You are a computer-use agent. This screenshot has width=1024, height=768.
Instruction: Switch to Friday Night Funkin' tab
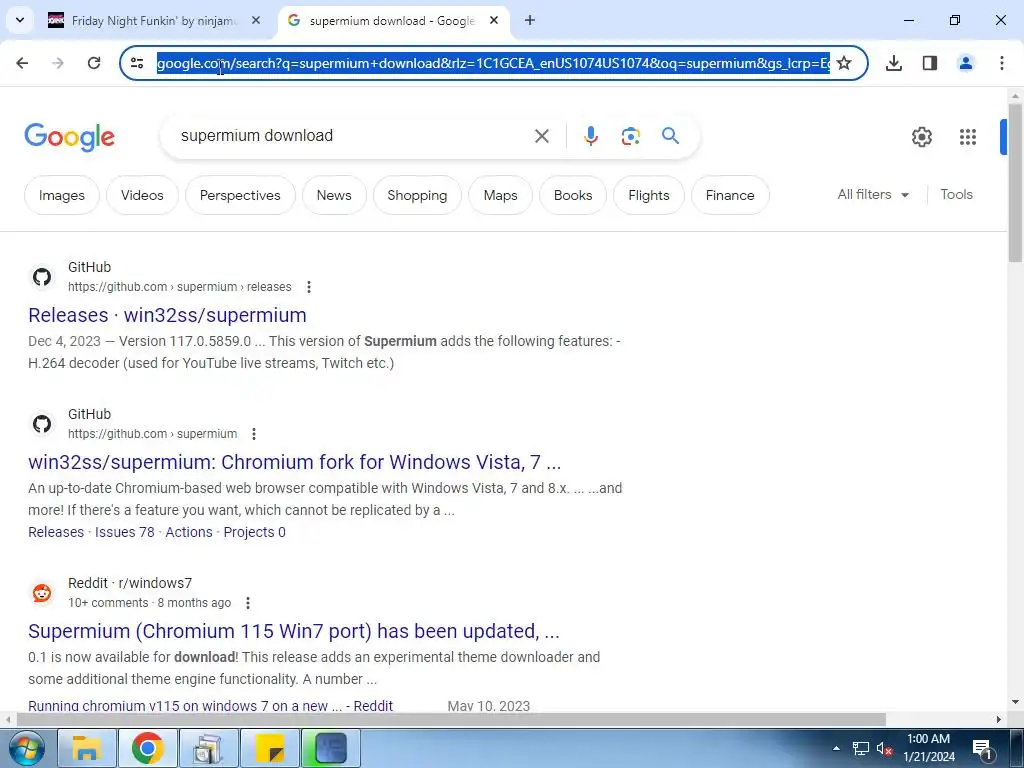153,21
